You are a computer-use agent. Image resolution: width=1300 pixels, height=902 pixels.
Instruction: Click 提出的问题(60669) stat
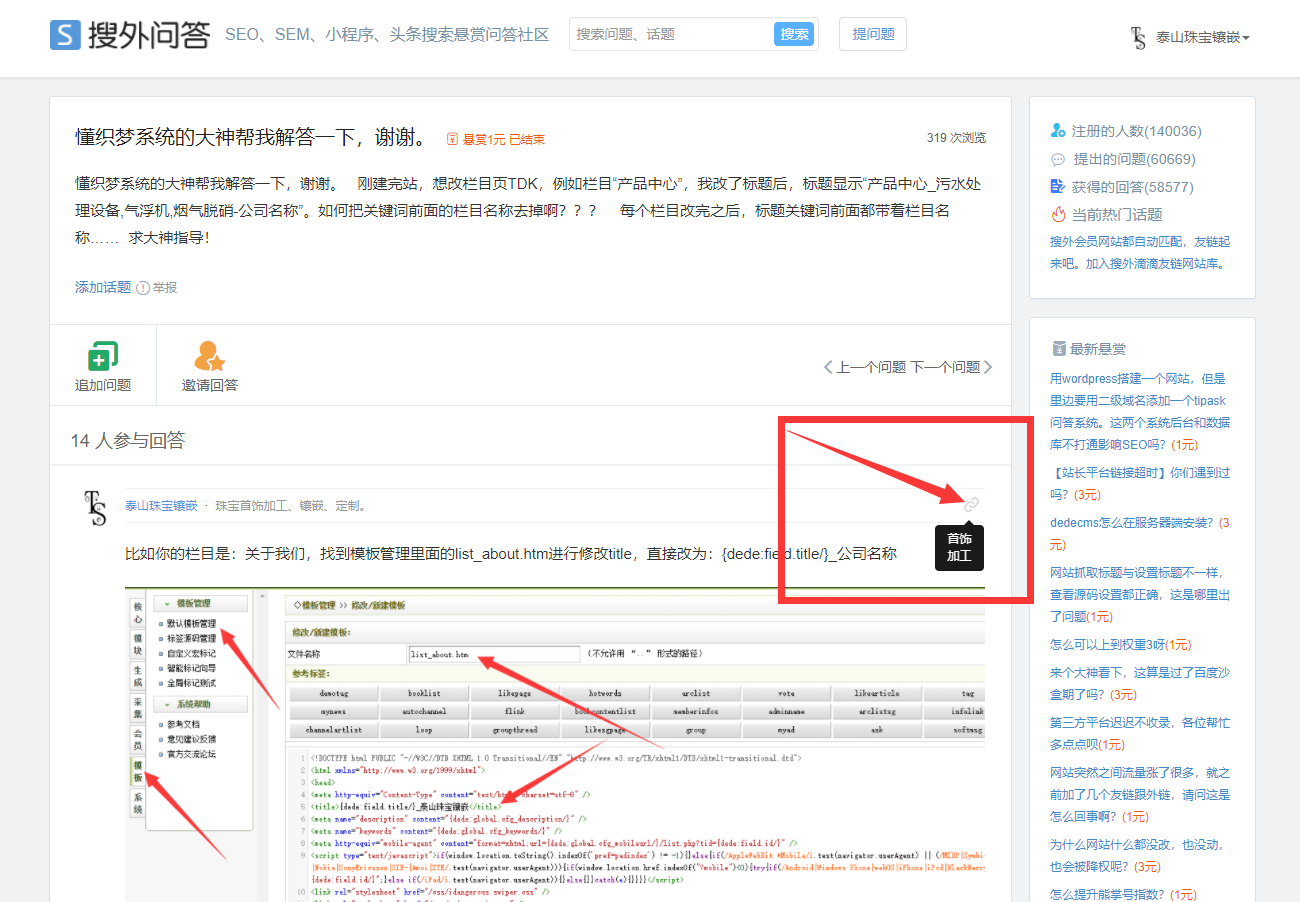tap(1135, 159)
